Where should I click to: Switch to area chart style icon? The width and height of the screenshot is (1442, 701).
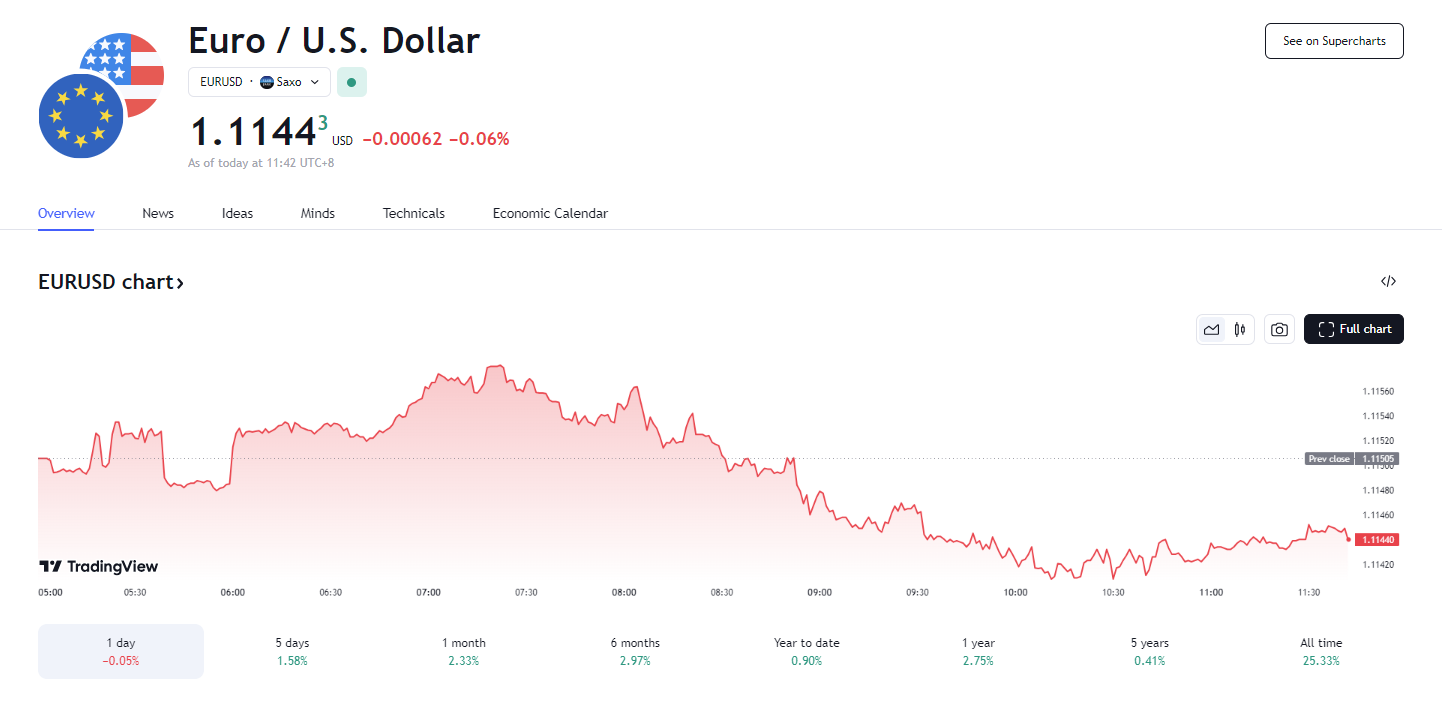[1212, 329]
